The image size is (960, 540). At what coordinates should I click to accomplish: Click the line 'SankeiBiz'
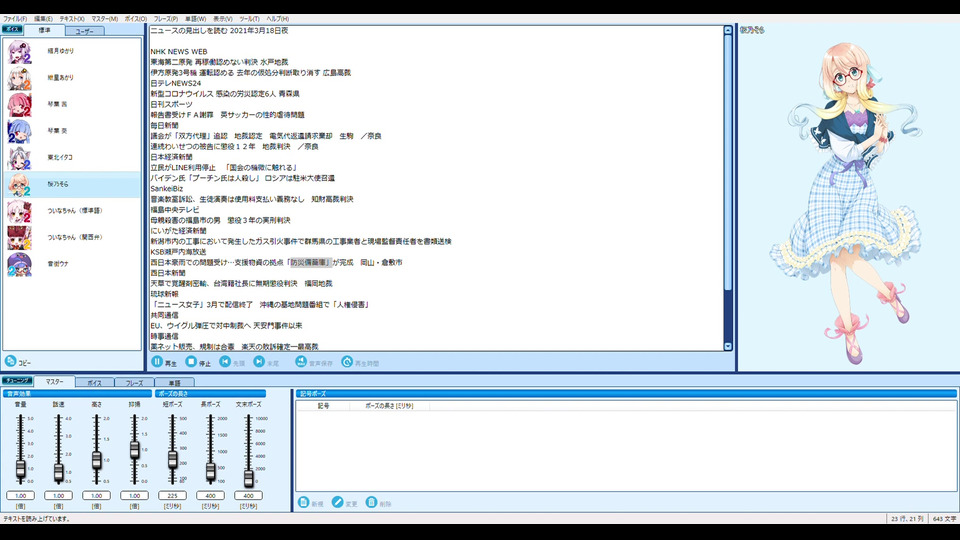[x=167, y=189]
